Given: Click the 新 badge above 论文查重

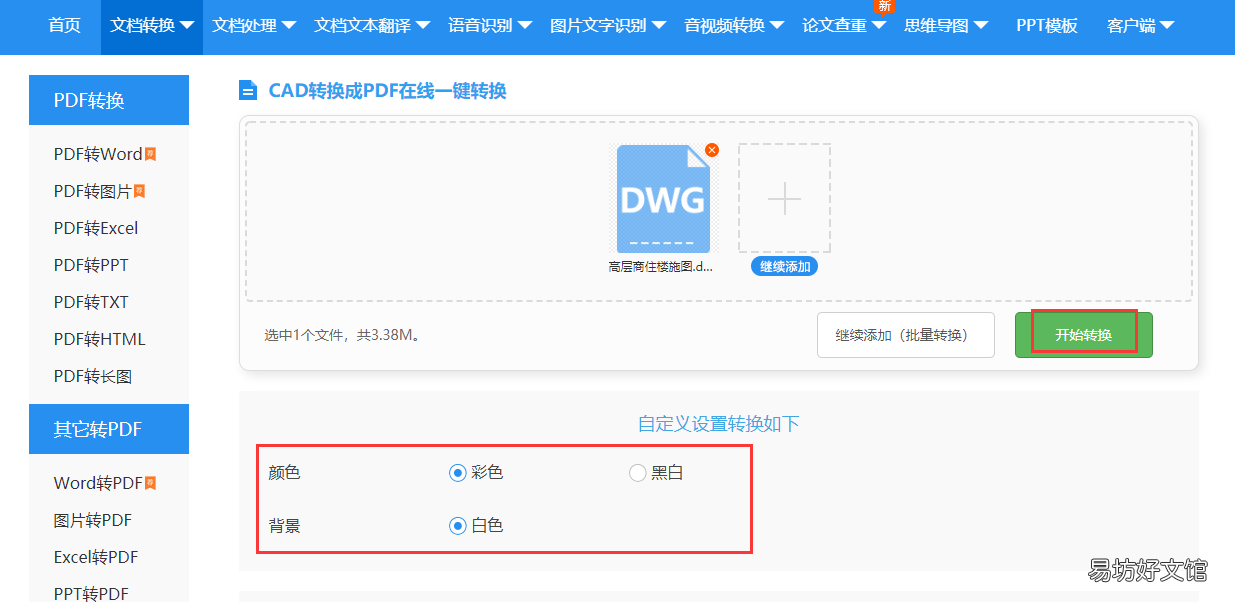Looking at the screenshot, I should [884, 6].
